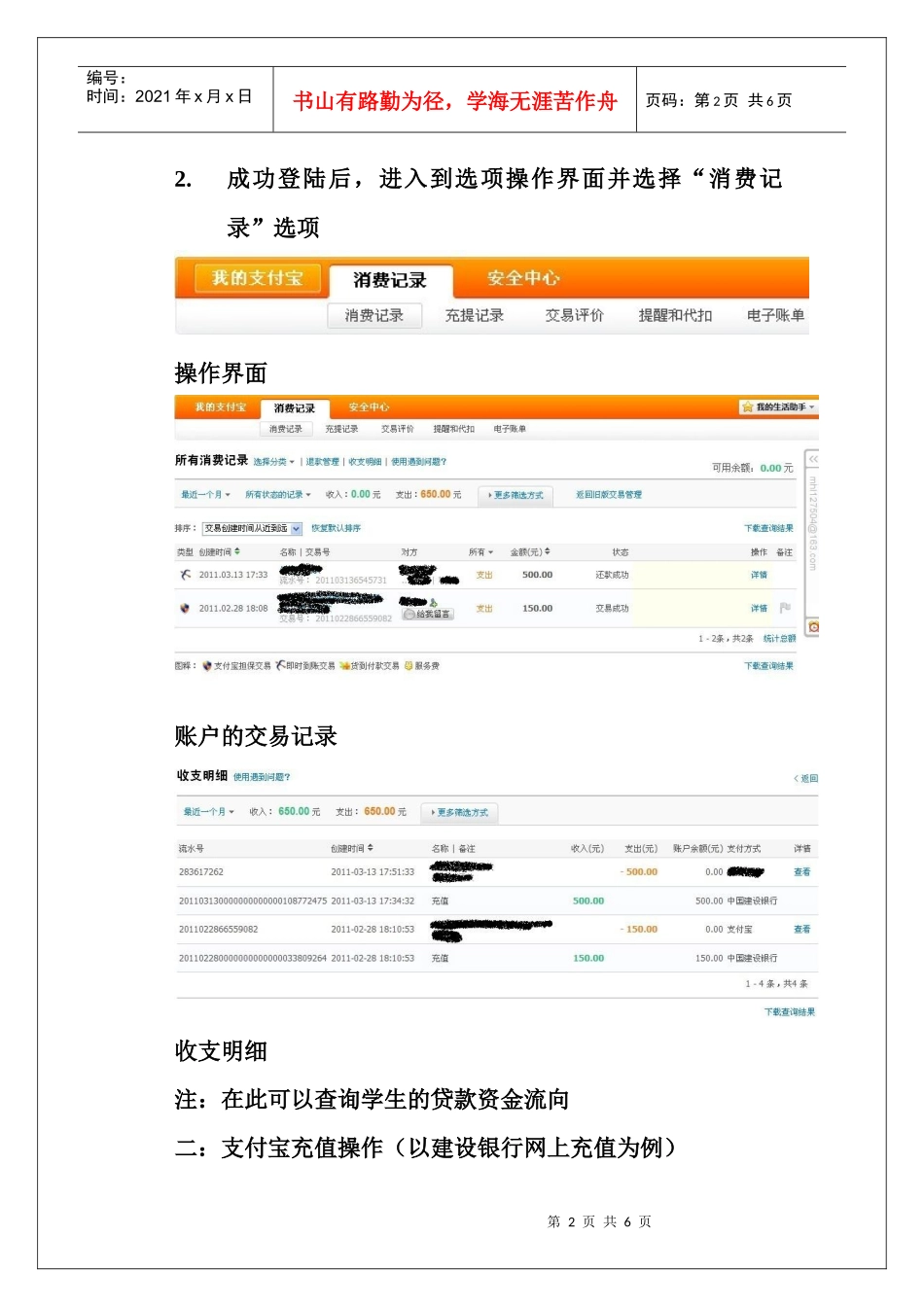Click 交易成功 status text
This screenshot has height=1307, width=924.
point(613,608)
